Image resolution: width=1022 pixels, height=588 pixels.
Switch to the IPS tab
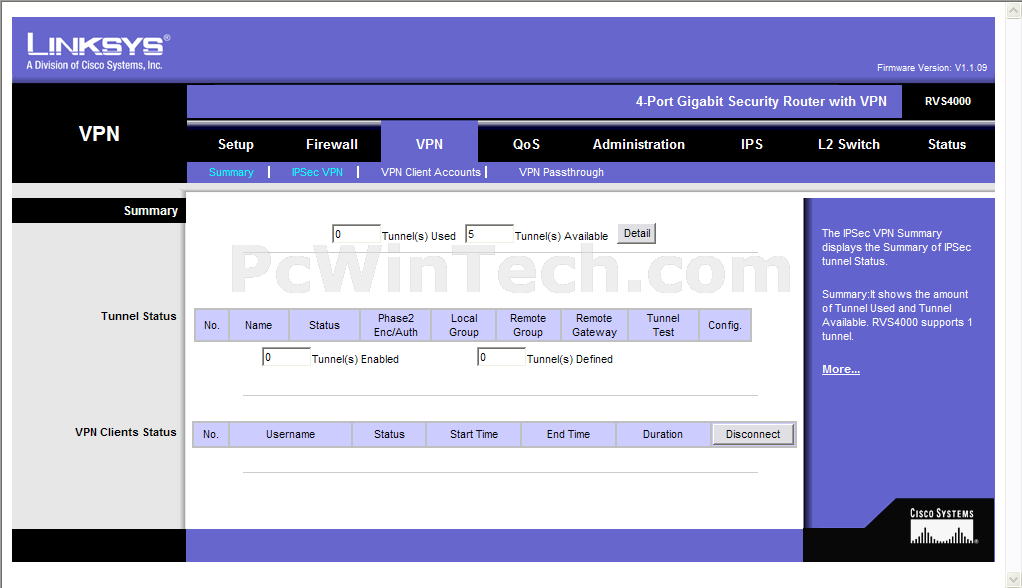pos(752,144)
